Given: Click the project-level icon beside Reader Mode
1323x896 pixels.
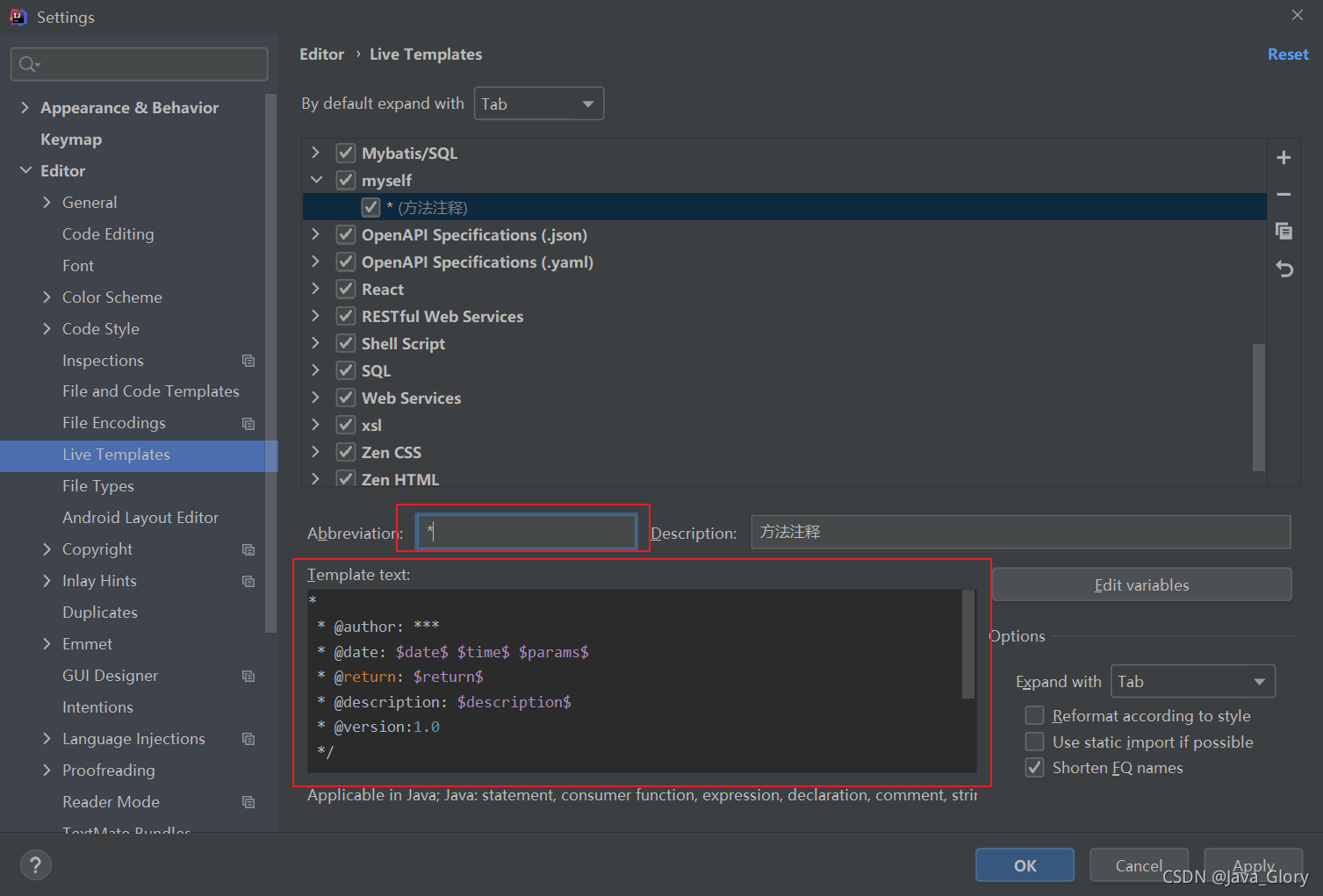Looking at the screenshot, I should click(x=248, y=803).
